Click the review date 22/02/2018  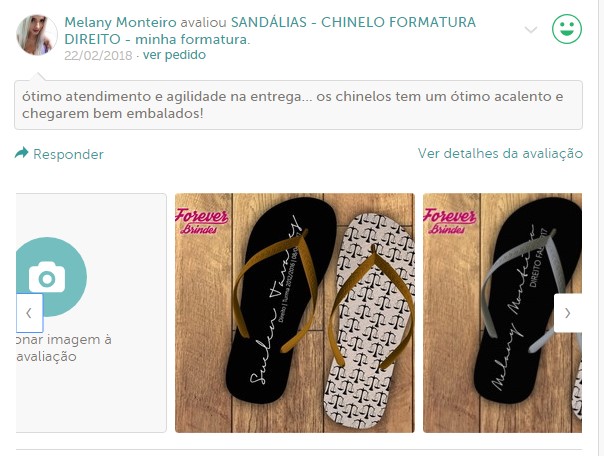pos(98,55)
